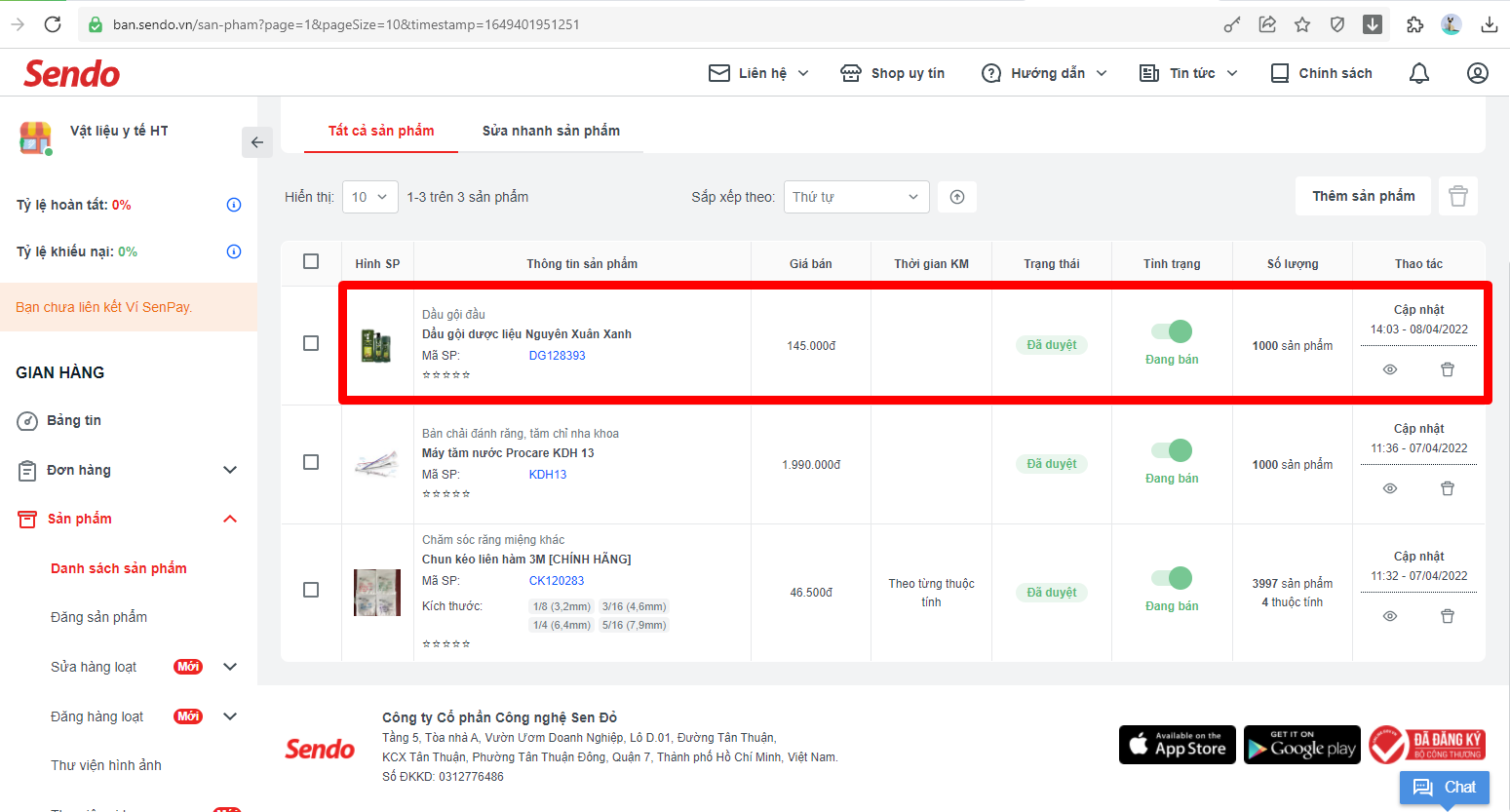The width and height of the screenshot is (1510, 812).
Task: Open the Sắp xếp theo sorting dropdown
Action: click(x=856, y=197)
